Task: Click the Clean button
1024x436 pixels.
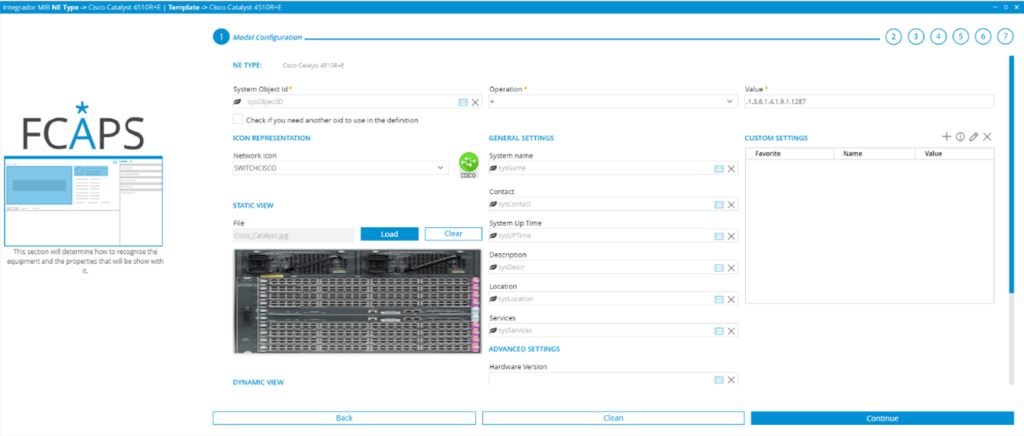Action: click(613, 418)
